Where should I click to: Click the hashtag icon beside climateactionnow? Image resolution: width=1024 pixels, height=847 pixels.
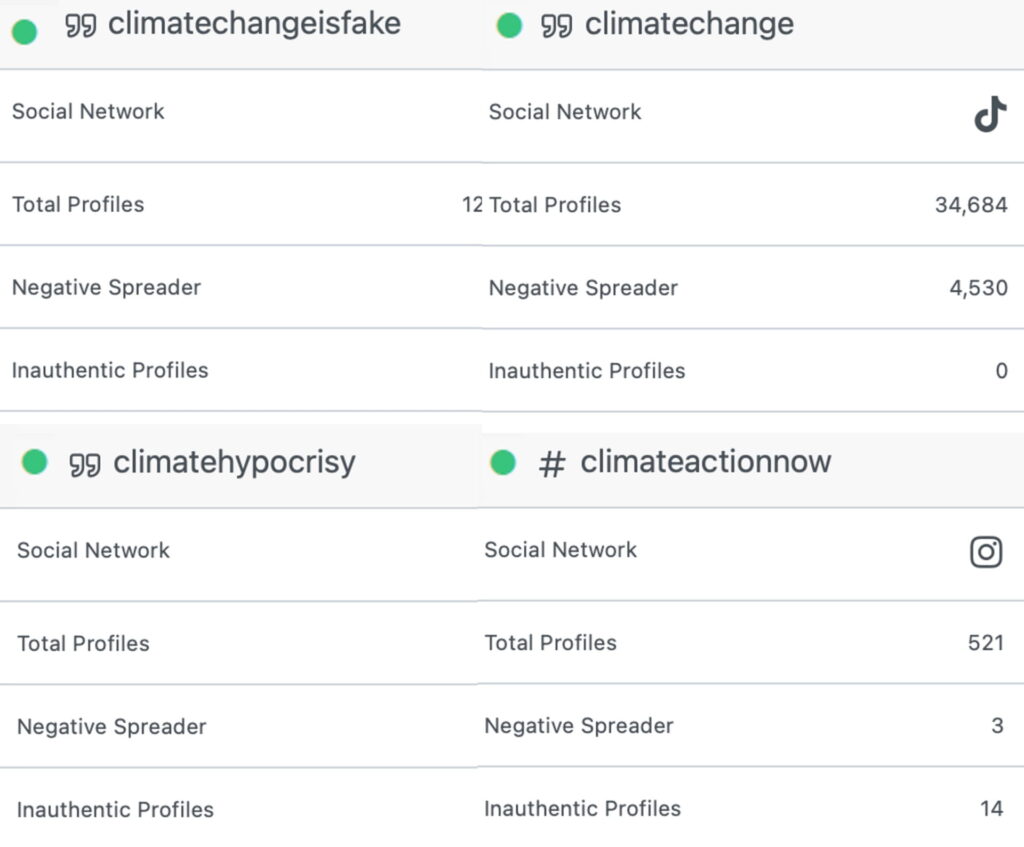(x=552, y=464)
